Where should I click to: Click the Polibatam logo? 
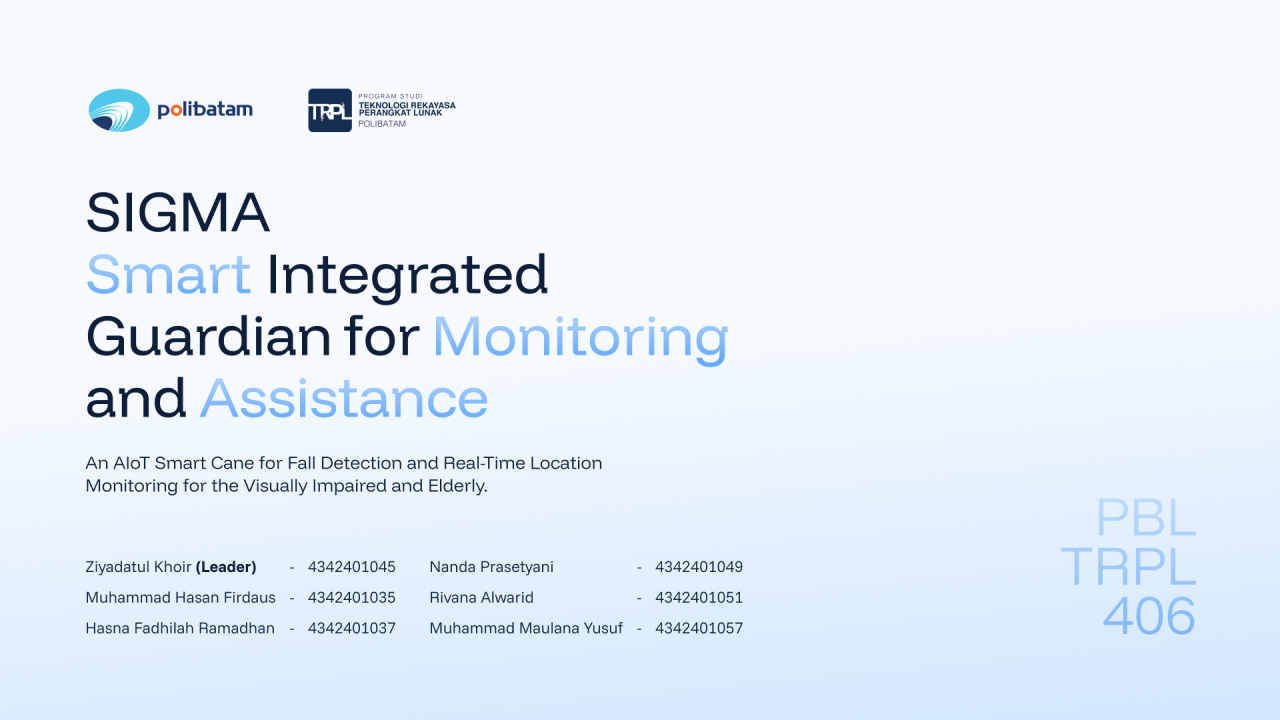(171, 110)
